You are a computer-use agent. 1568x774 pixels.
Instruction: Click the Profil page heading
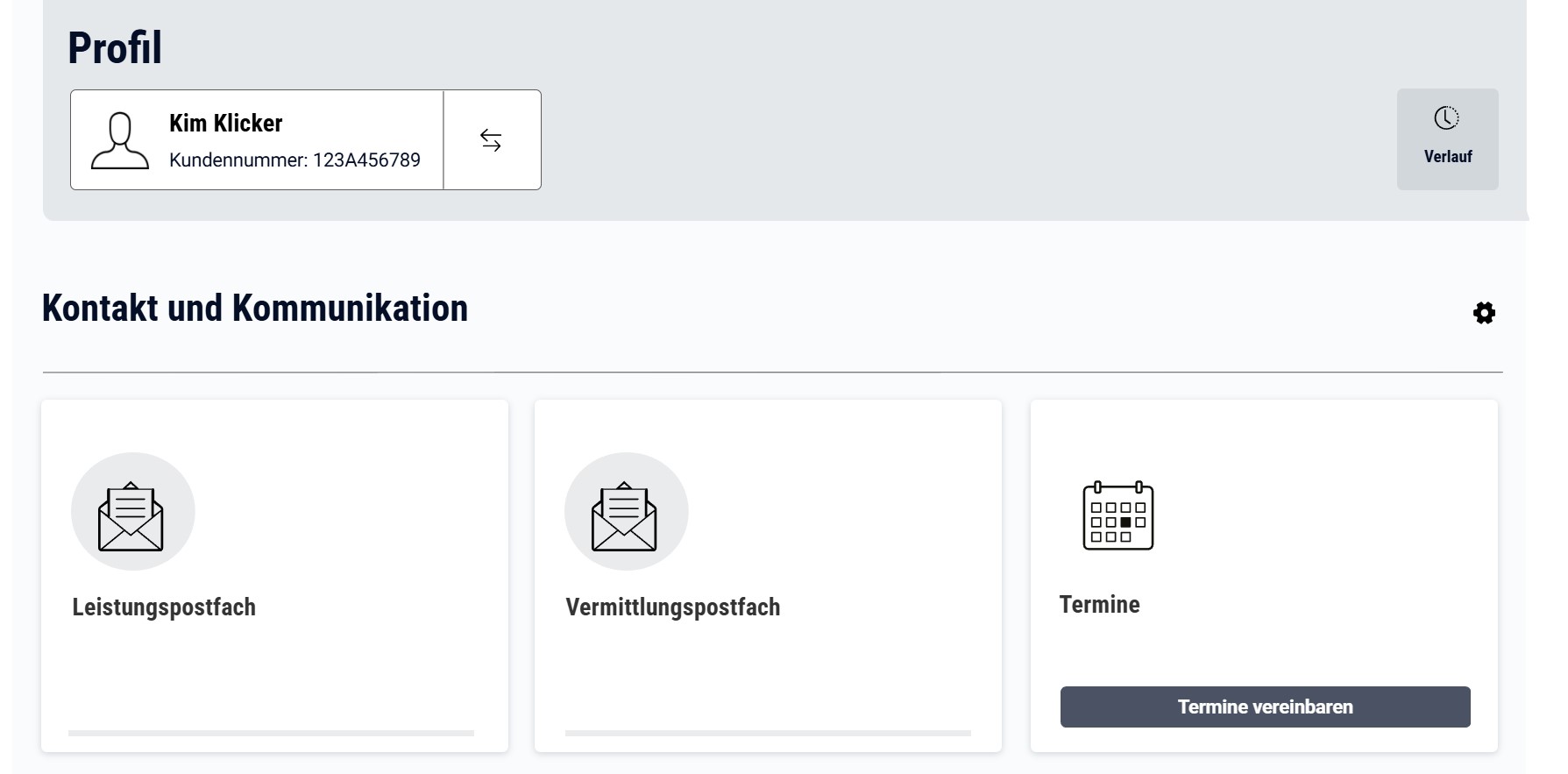(115, 48)
